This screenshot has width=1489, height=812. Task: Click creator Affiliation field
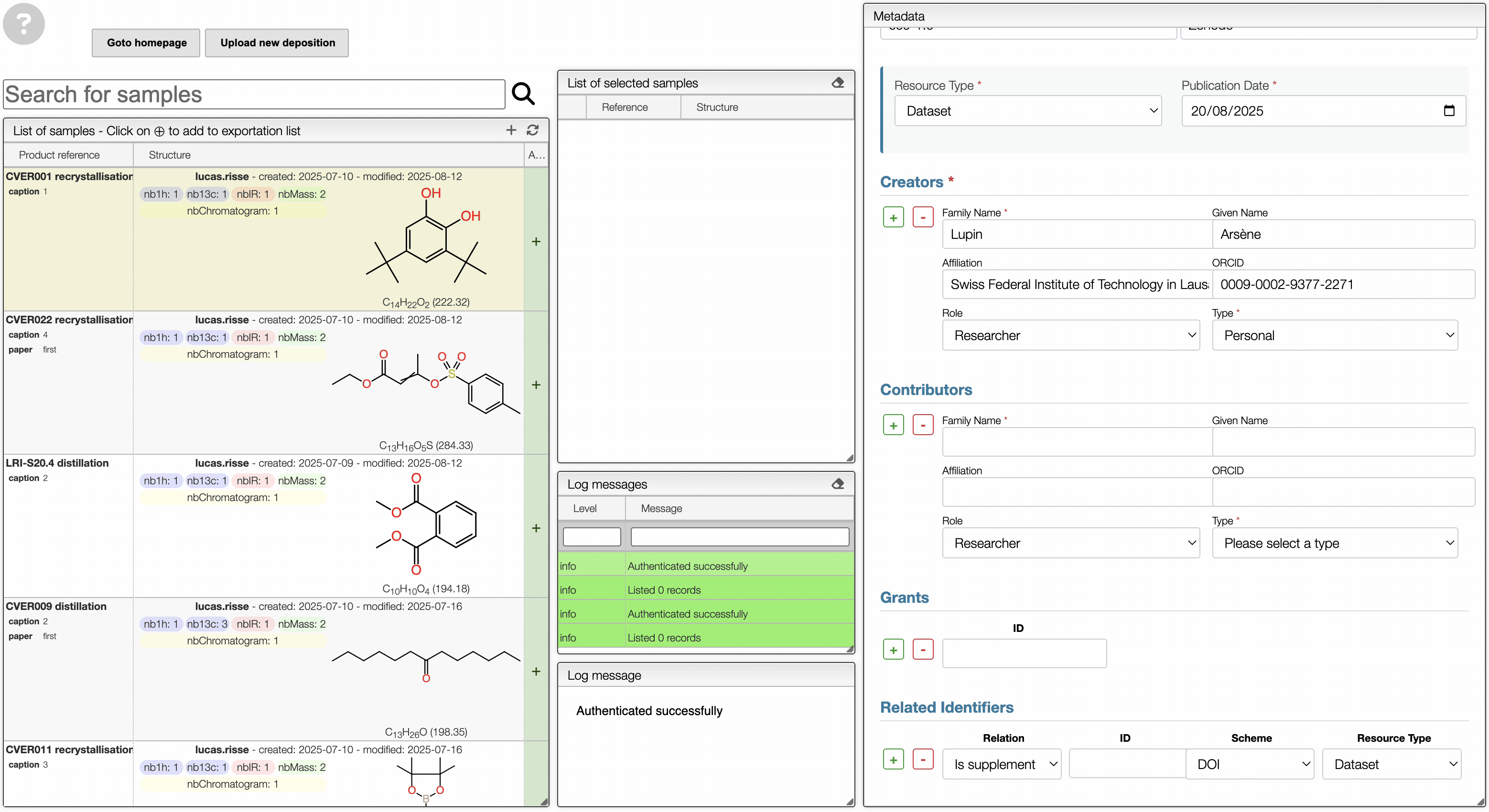pos(1077,284)
